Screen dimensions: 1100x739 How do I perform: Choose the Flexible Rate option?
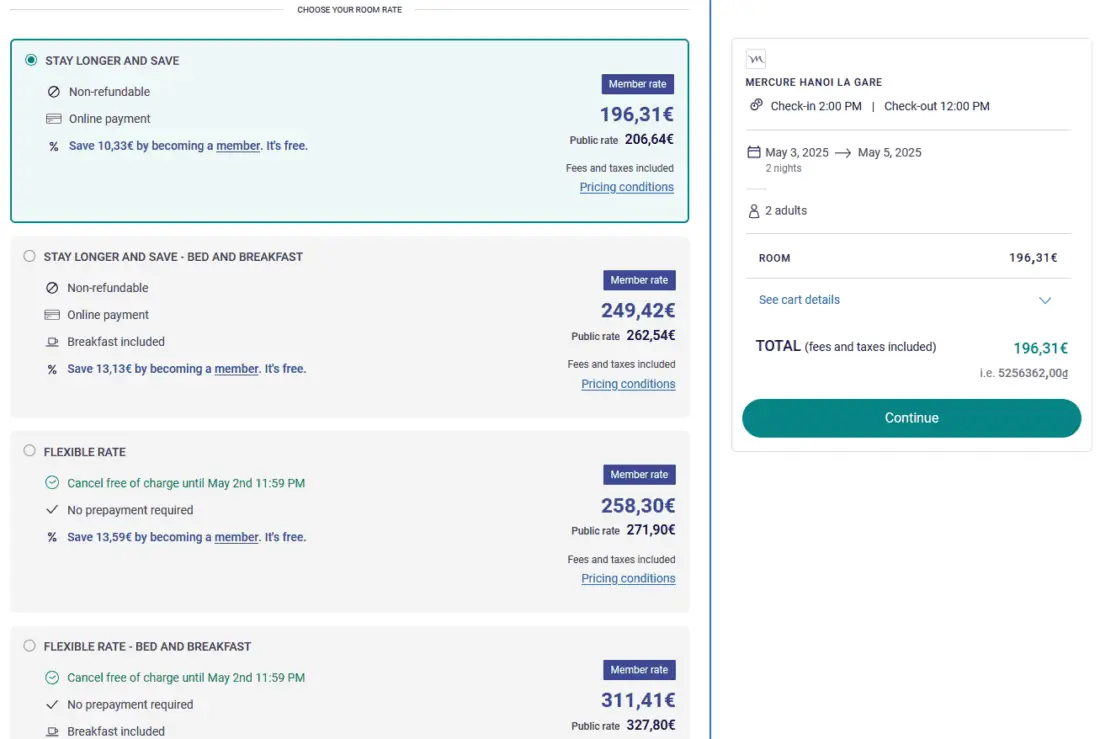coord(29,451)
